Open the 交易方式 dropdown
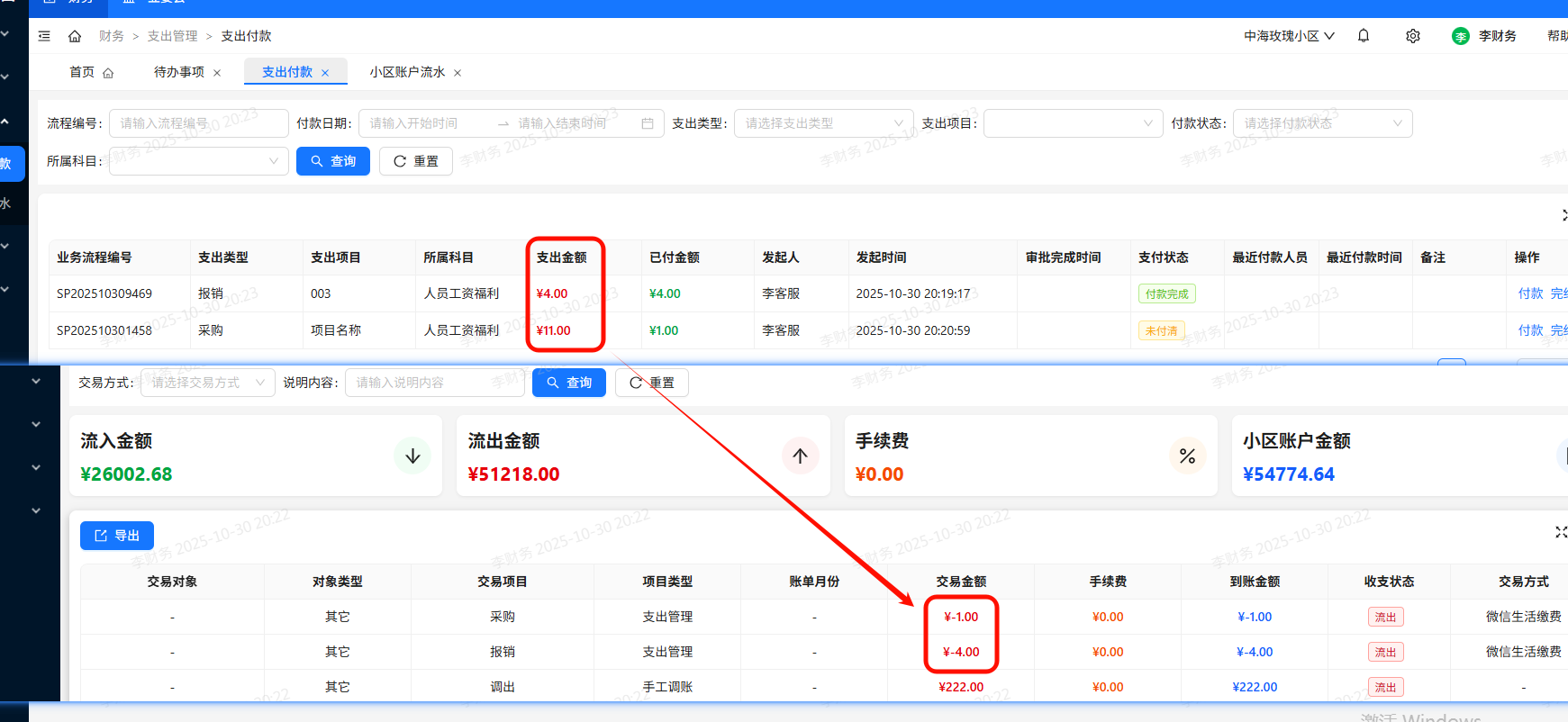The width and height of the screenshot is (1568, 722). pos(207,383)
